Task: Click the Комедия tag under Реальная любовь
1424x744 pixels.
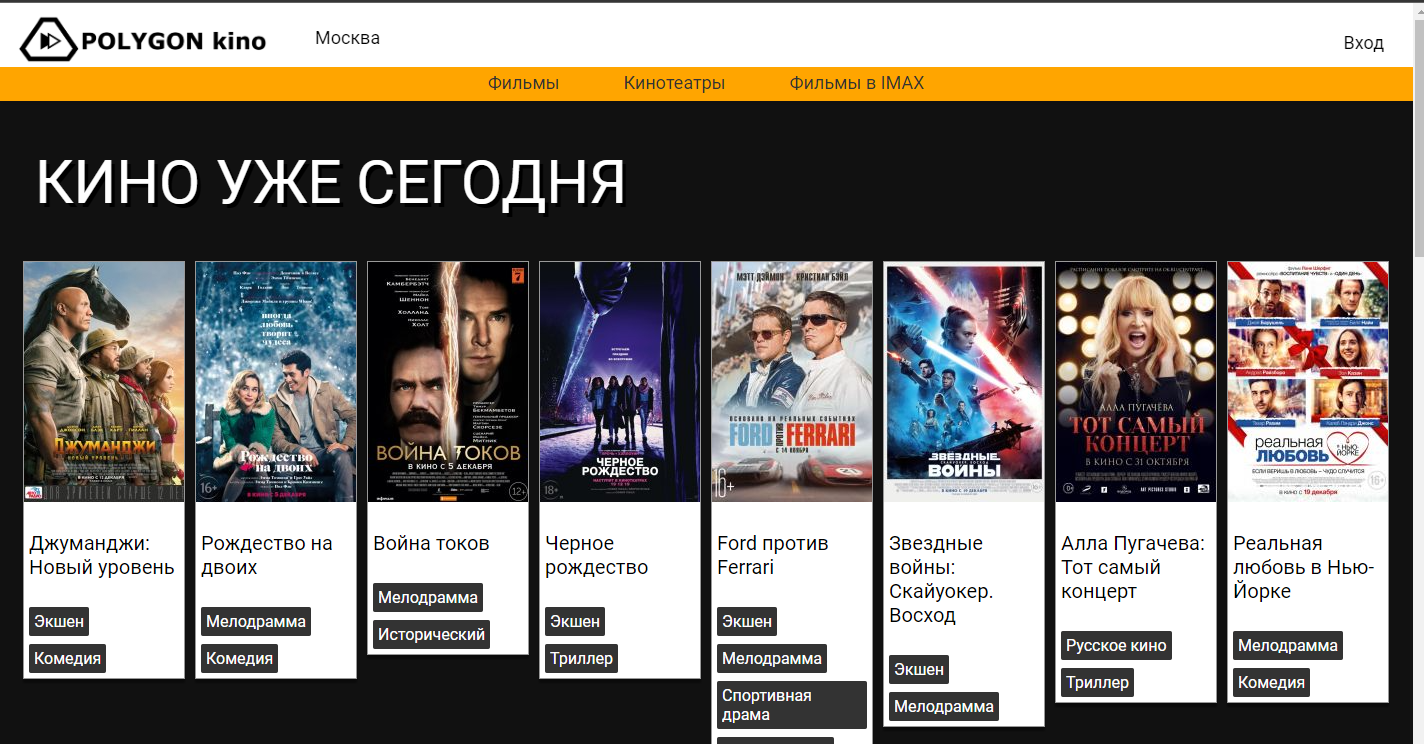Action: 1271,682
